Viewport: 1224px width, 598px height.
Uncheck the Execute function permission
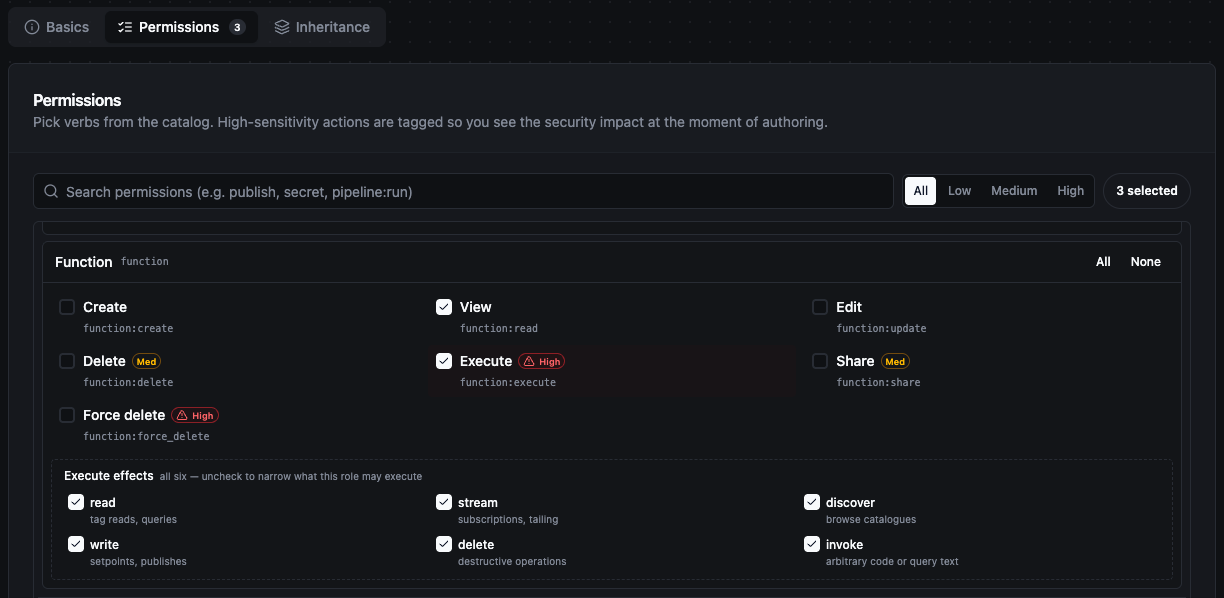(x=444, y=361)
